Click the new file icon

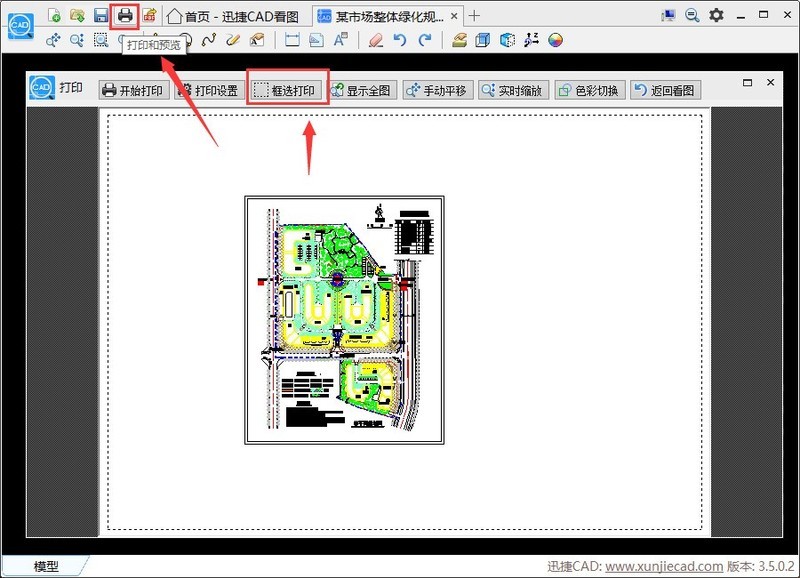point(54,15)
